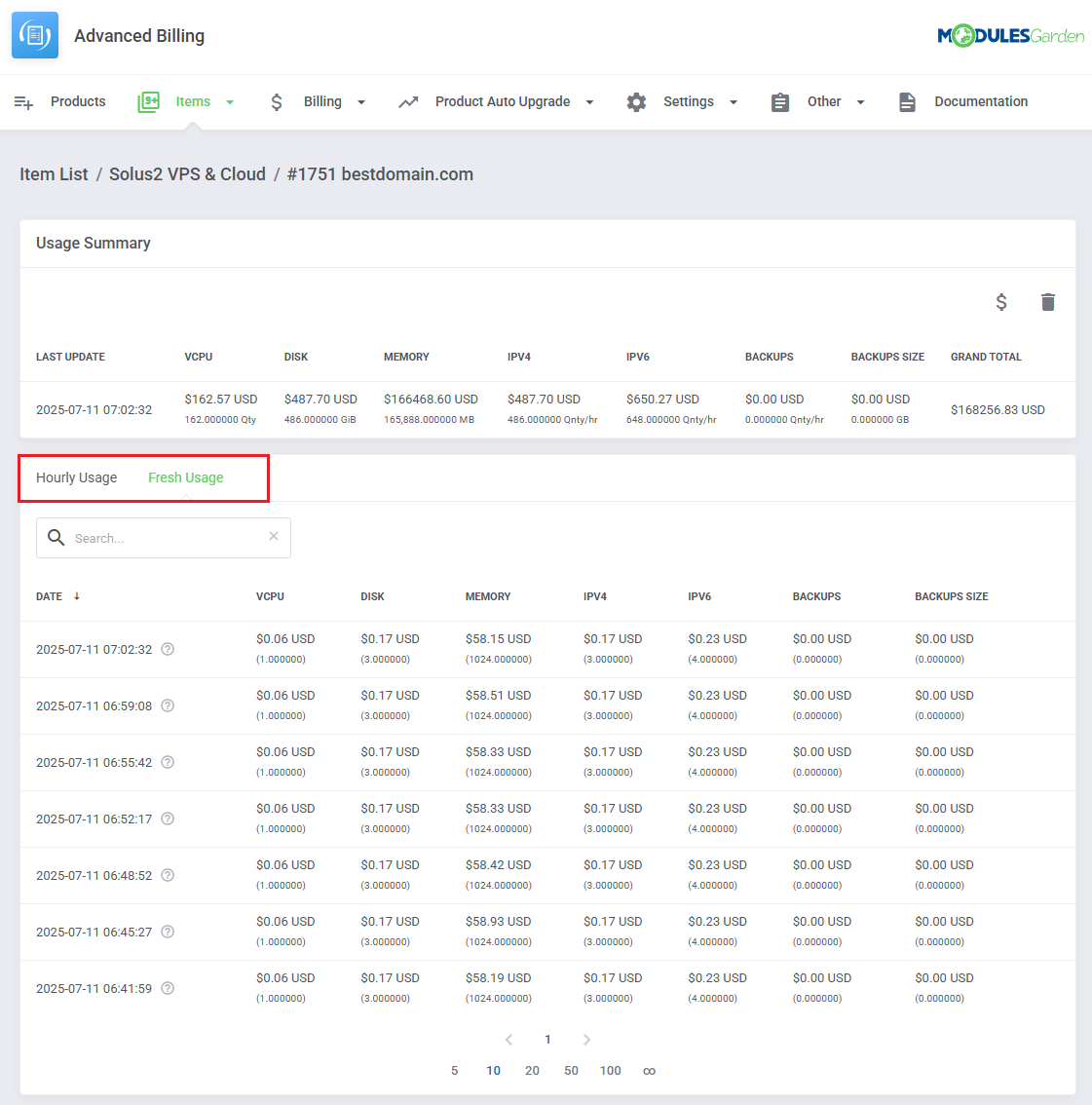Click the dollar sign icon in Usage Summary
Viewport: 1092px width, 1105px height.
1001,302
